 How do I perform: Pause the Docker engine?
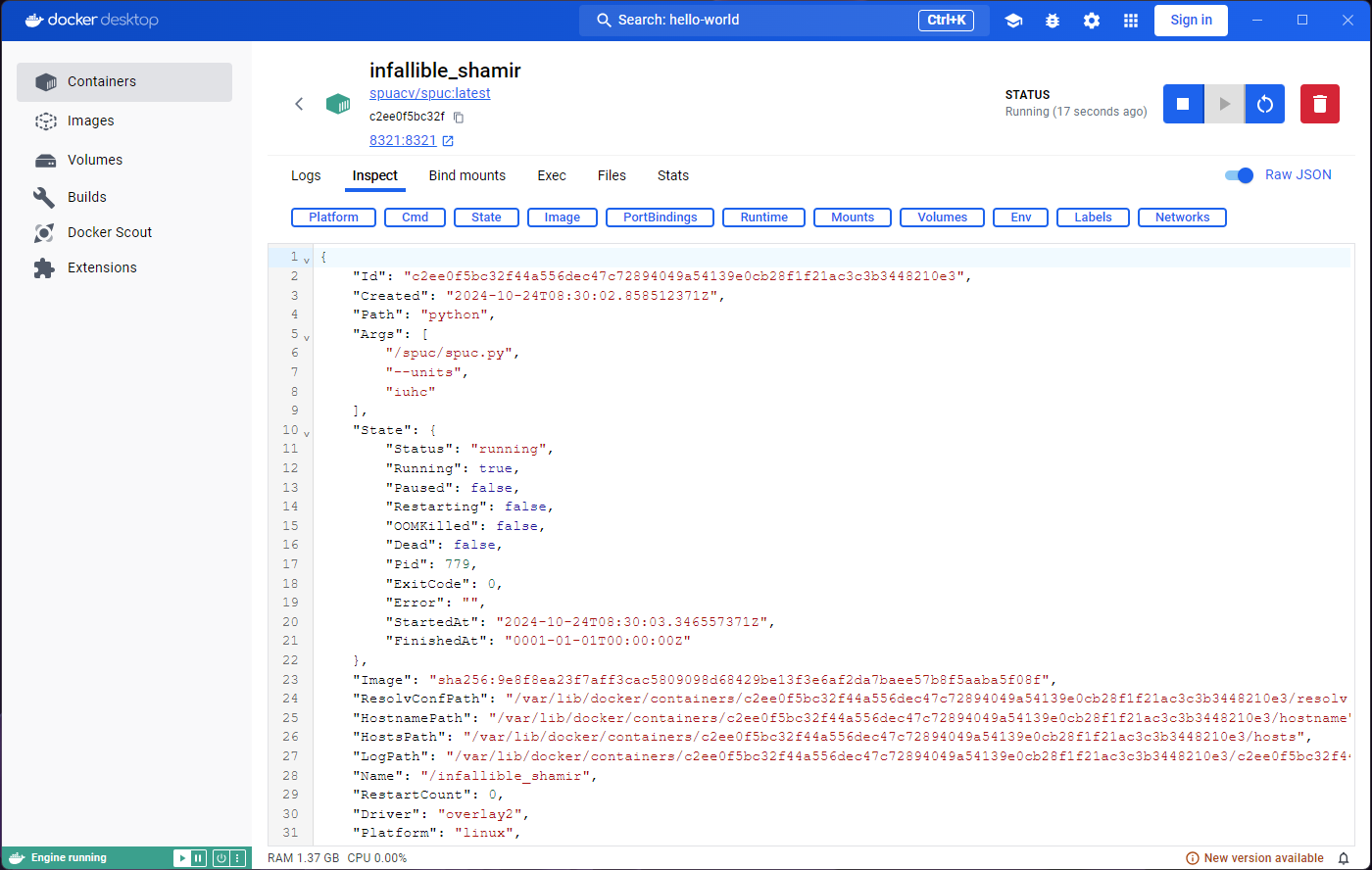(198, 858)
